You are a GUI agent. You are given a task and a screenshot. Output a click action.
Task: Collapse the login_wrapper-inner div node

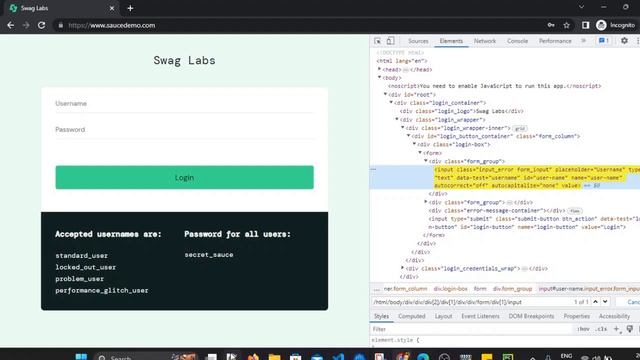tap(402, 128)
